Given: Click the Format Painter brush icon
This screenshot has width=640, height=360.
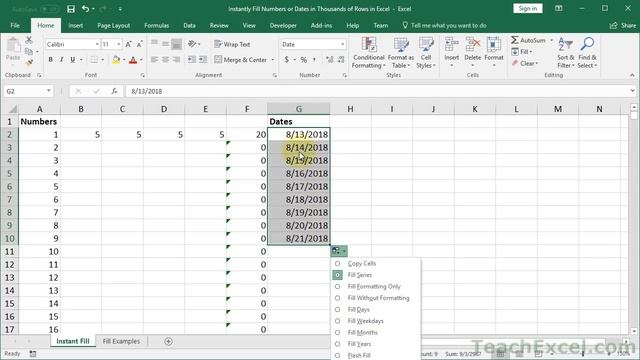Looking at the screenshot, I should pos(29,62).
